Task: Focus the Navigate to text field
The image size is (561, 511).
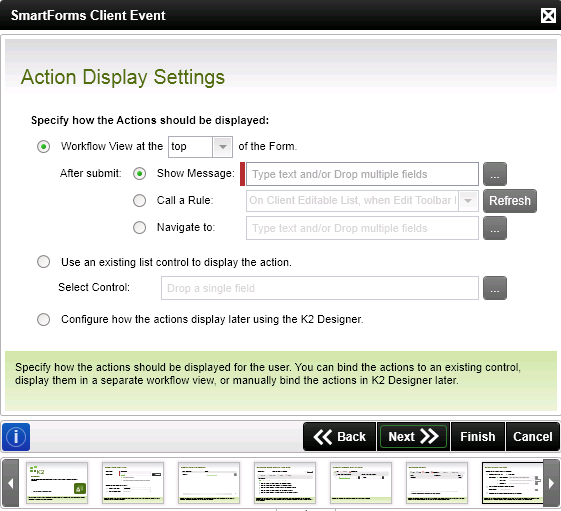Action: [x=362, y=228]
